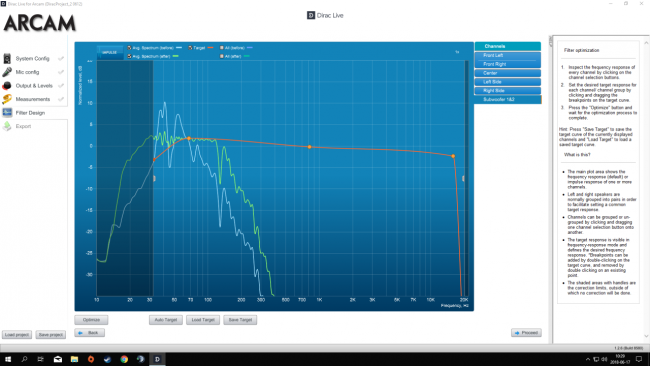The image size is (650, 366).
Task: Select the Subwoofer 1&2 channel
Action: [x=508, y=99]
